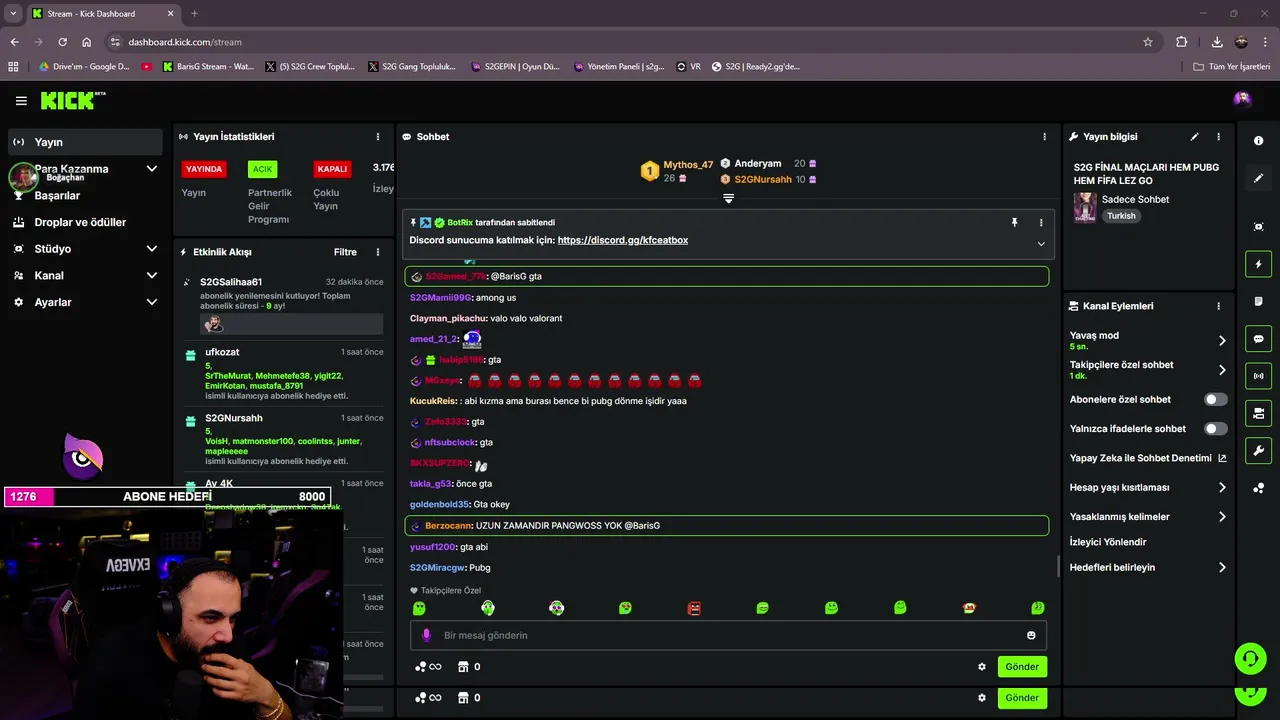Expand the Kanal sidebar section

click(152, 276)
